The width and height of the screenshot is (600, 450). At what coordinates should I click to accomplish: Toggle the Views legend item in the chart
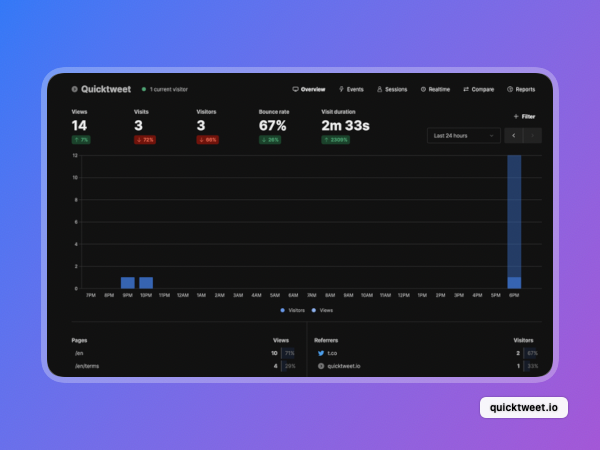(x=322, y=310)
